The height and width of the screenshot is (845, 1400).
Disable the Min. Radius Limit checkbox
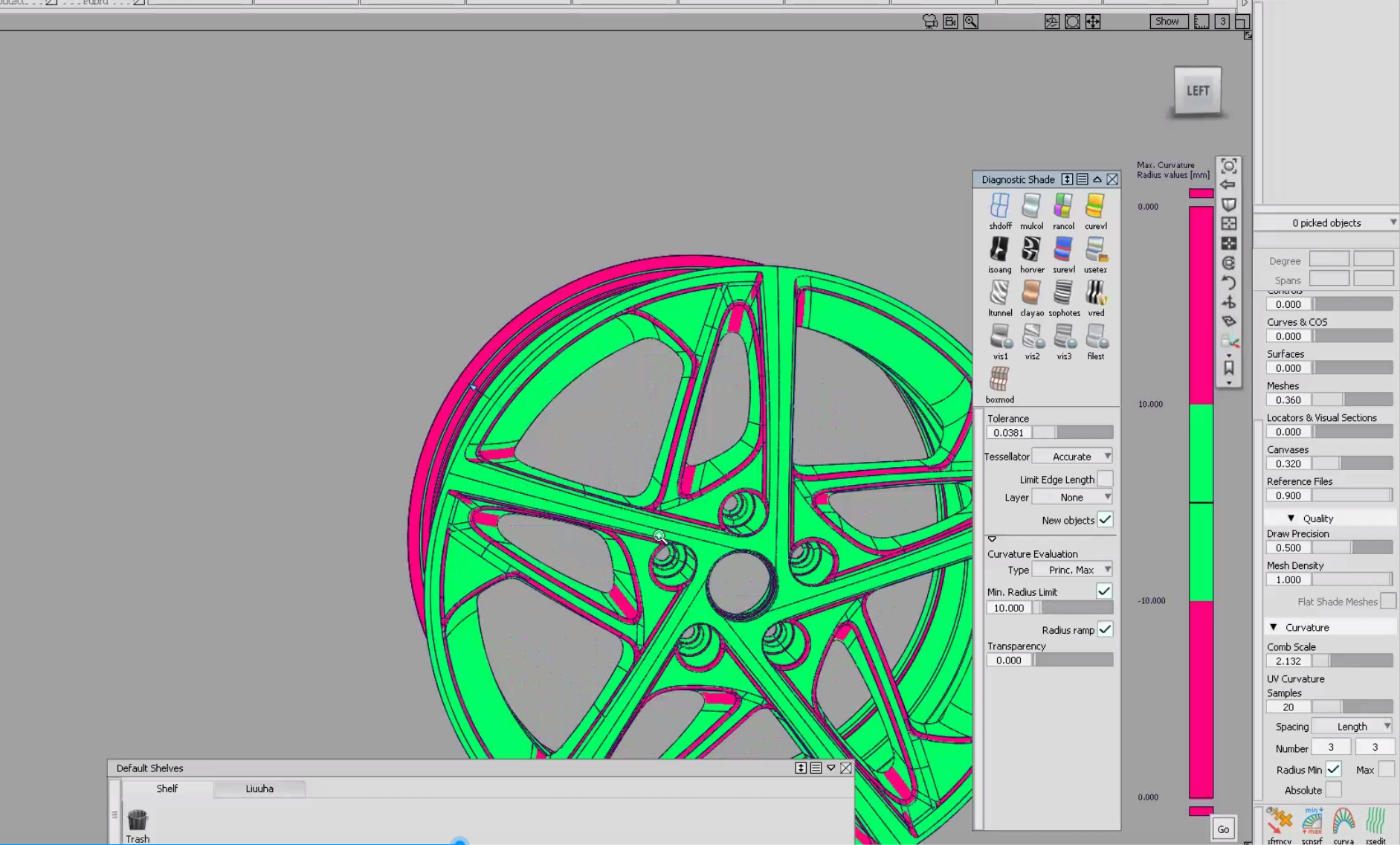(x=1104, y=591)
